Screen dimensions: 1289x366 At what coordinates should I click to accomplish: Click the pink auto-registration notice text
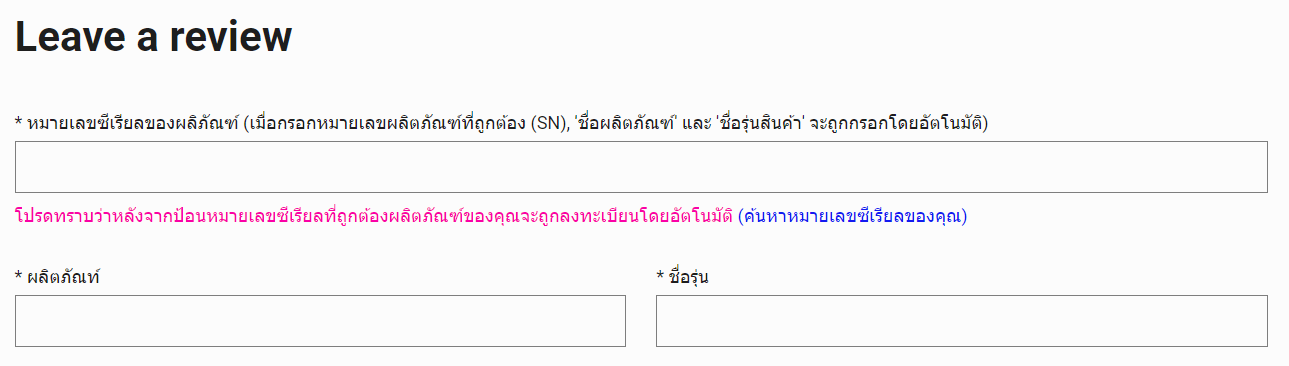click(374, 216)
